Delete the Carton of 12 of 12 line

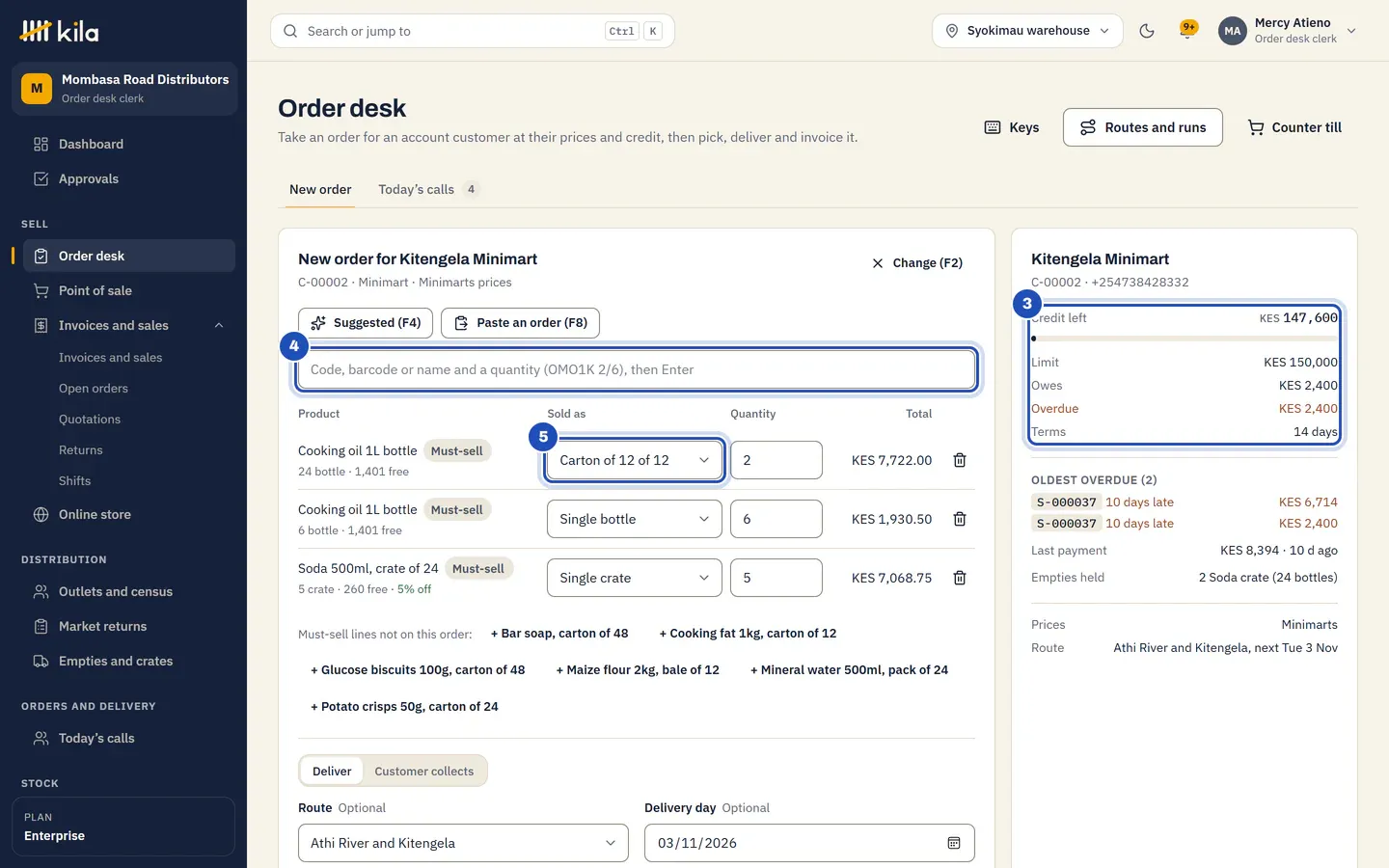point(960,460)
